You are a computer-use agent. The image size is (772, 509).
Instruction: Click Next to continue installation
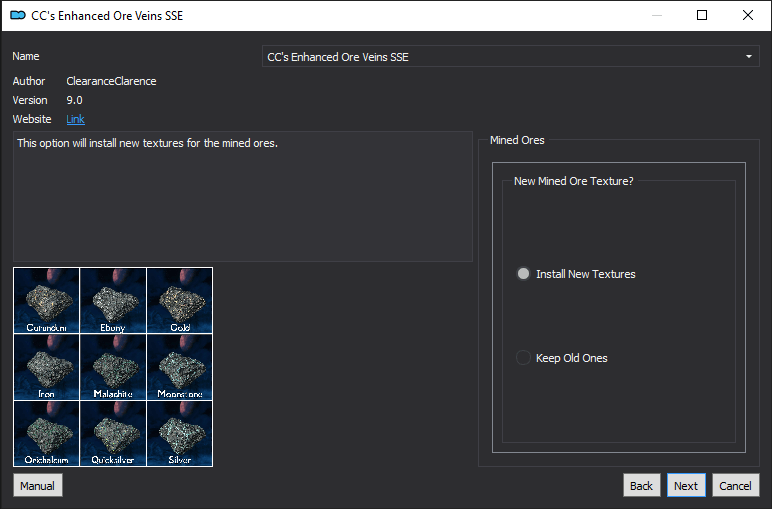click(x=686, y=486)
